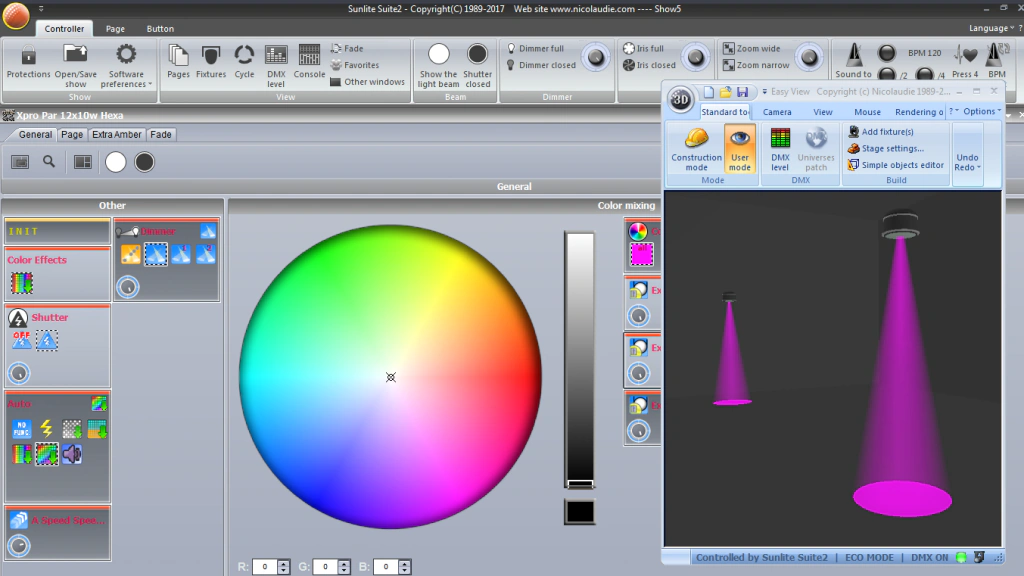Open the Extra Amber tab
The height and width of the screenshot is (576, 1024).
[116, 135]
